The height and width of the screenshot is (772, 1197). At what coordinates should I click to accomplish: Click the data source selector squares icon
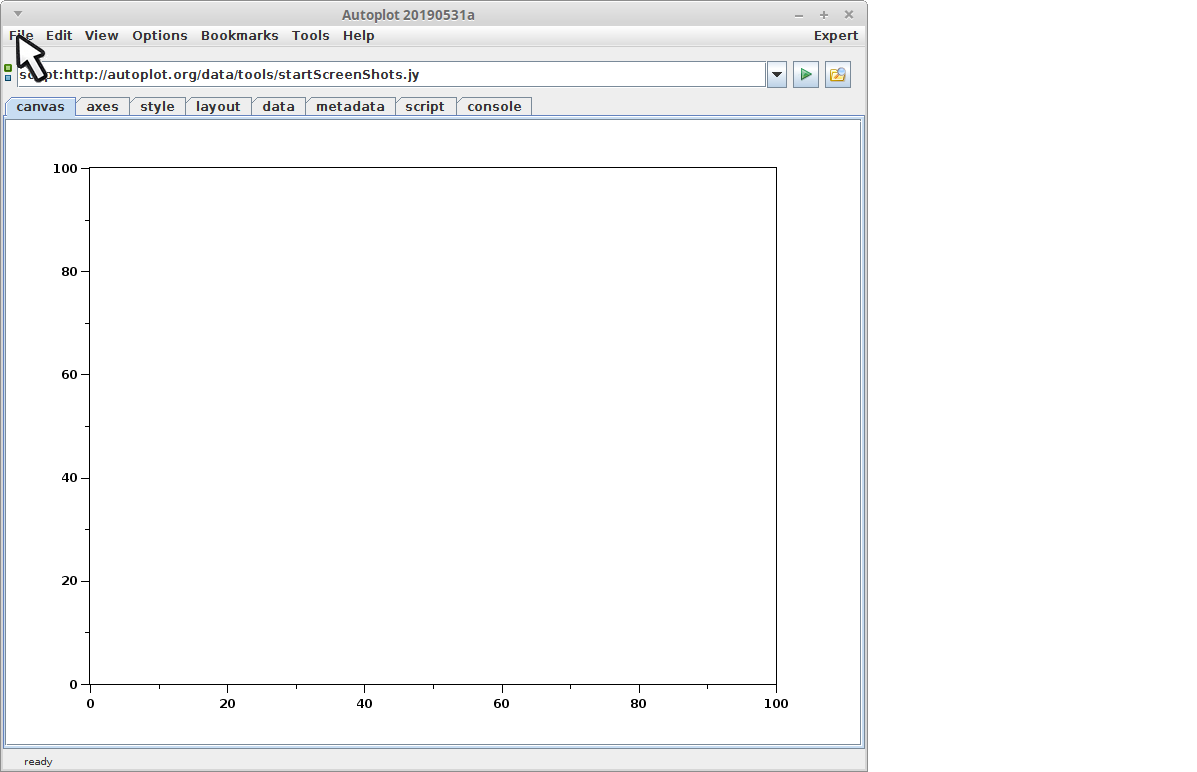point(8,73)
